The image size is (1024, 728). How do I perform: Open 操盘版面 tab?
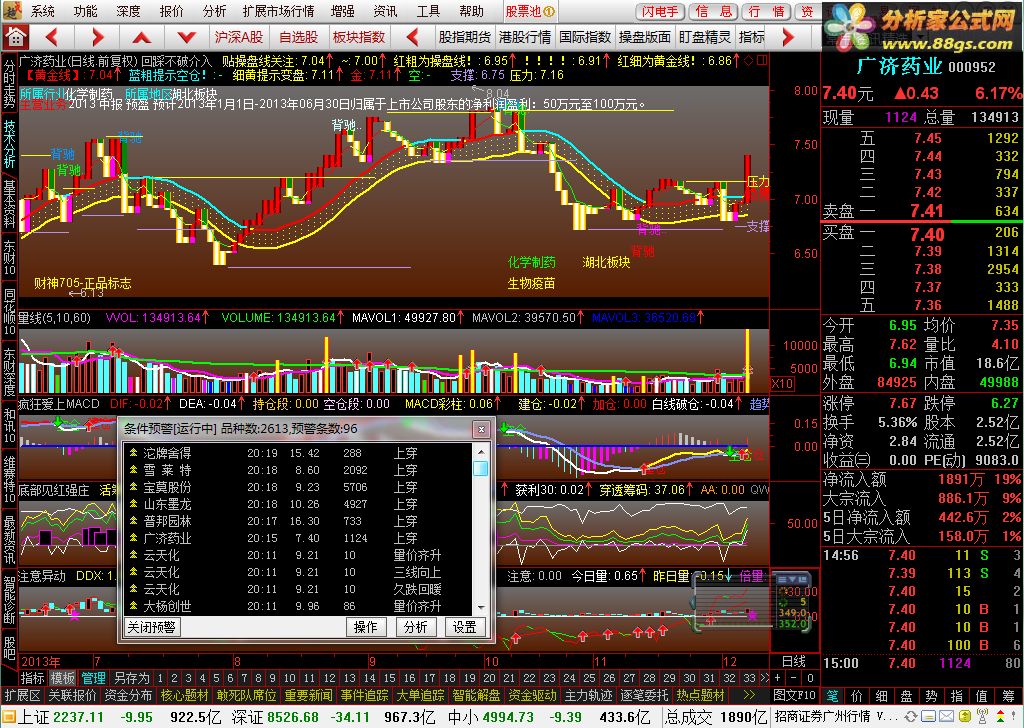[645, 37]
